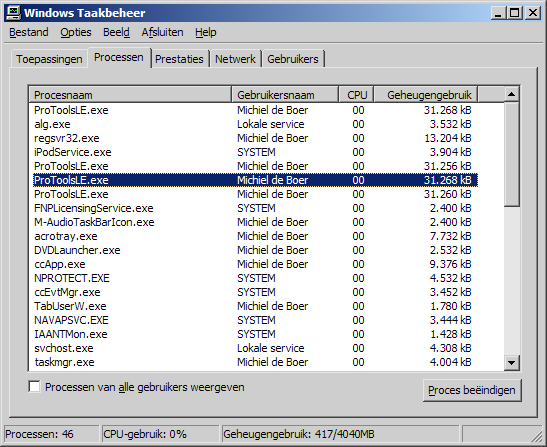Open the Bestand menu
Viewport: 547px width, 447px height.
(x=29, y=32)
